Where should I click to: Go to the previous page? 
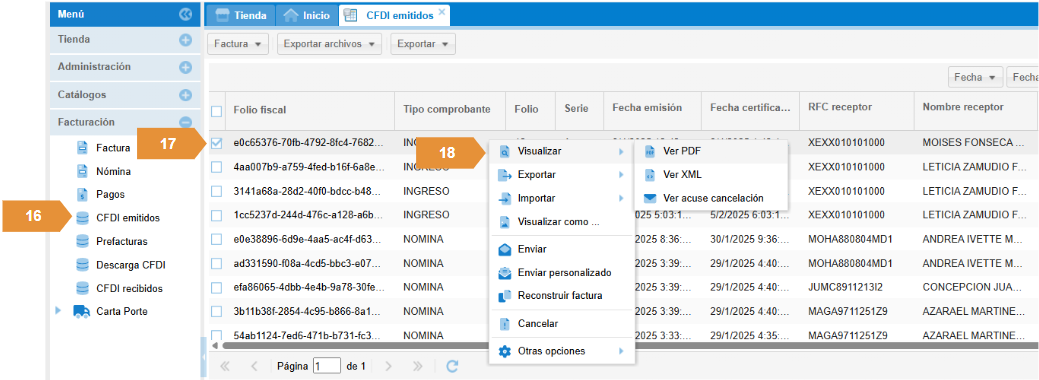(x=254, y=366)
